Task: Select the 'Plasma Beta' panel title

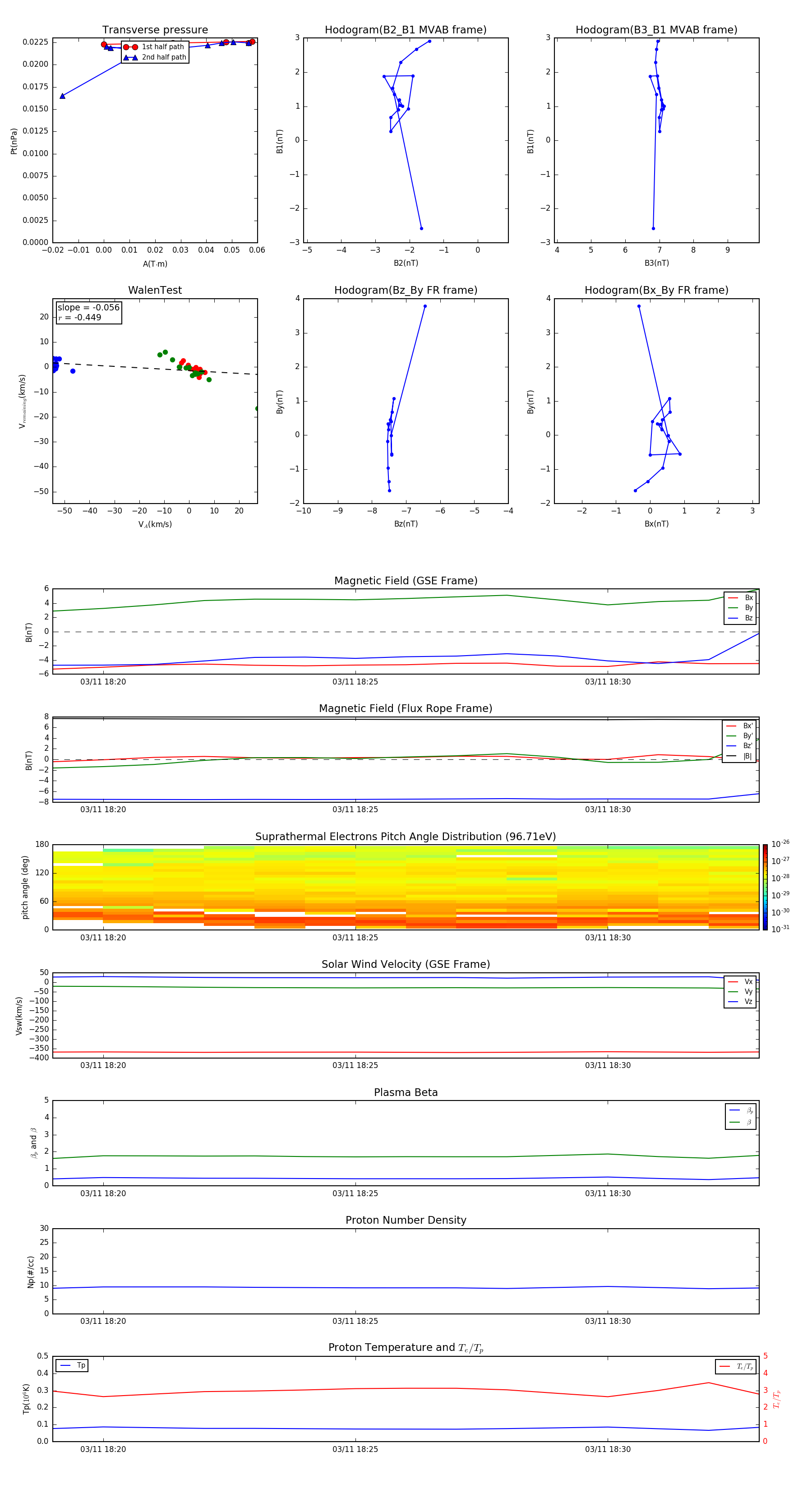Action: coord(406,1092)
